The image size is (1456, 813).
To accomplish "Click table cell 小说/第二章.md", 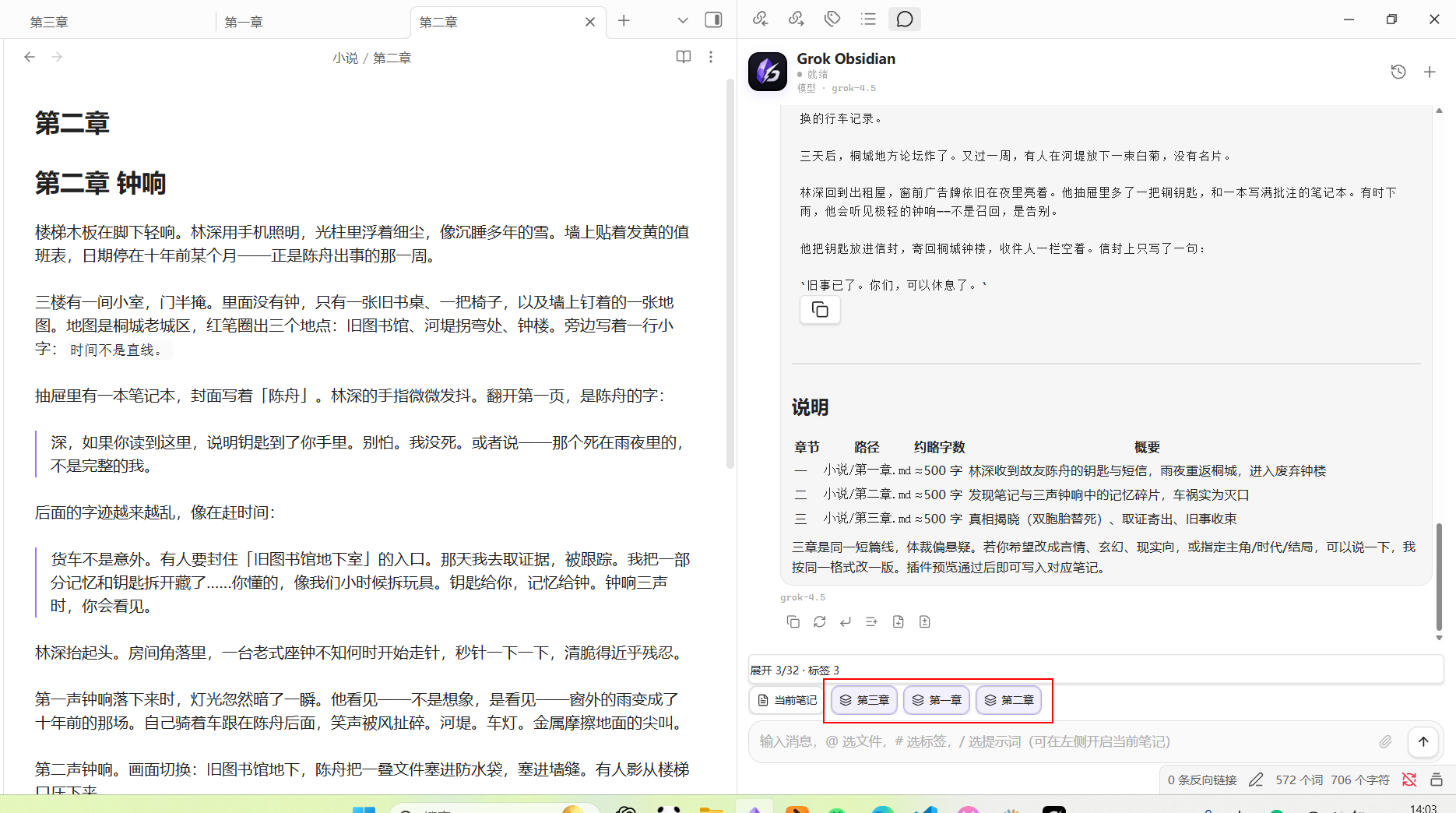I will (x=867, y=494).
